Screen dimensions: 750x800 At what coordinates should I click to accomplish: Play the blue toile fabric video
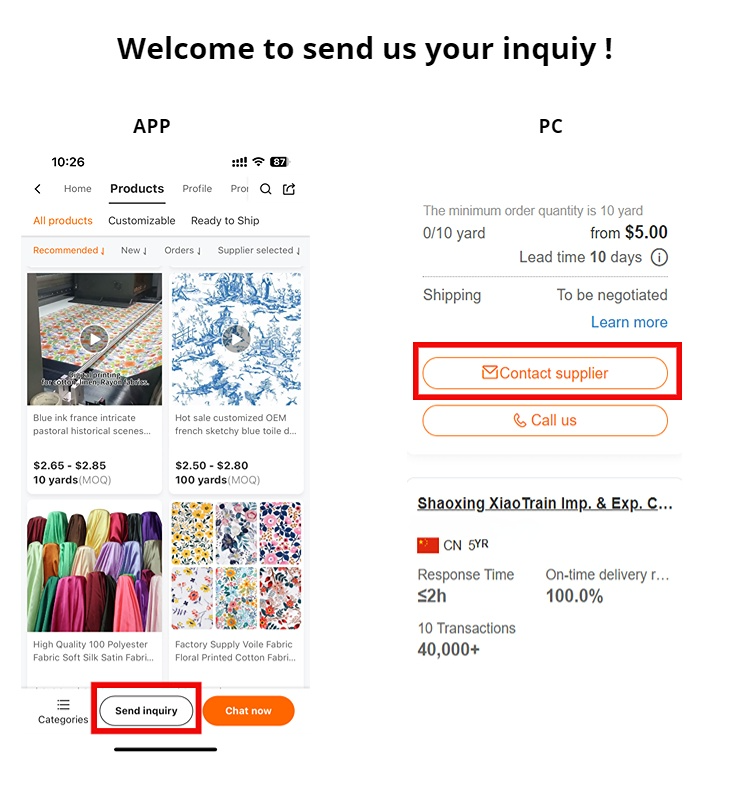[236, 339]
